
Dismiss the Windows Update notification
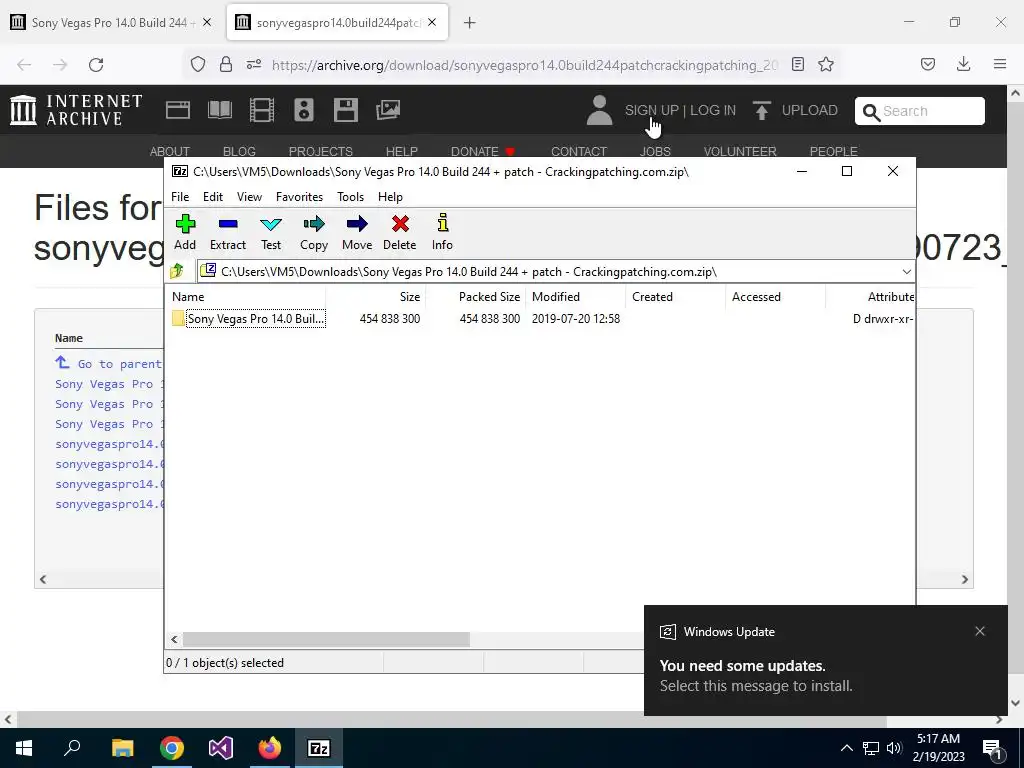(980, 631)
